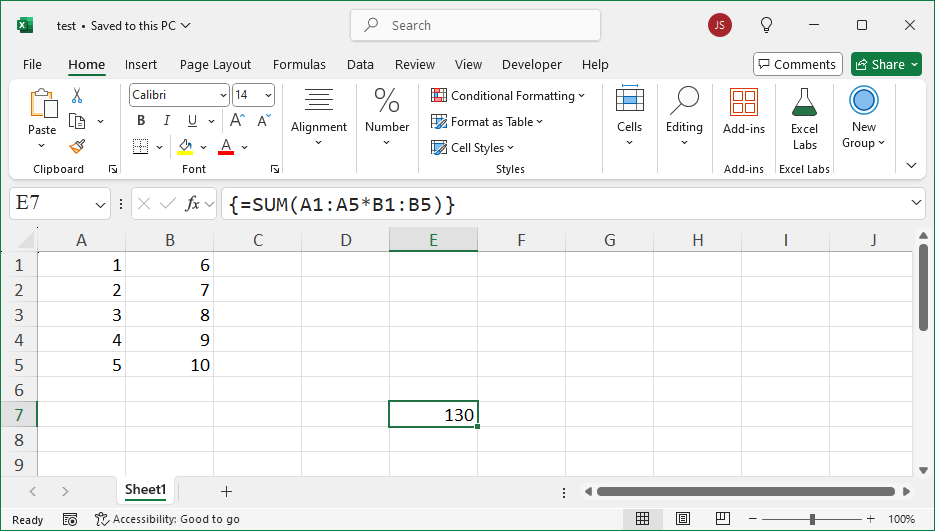The image size is (935, 531).
Task: Open Conditional Formatting menu
Action: coord(508,95)
